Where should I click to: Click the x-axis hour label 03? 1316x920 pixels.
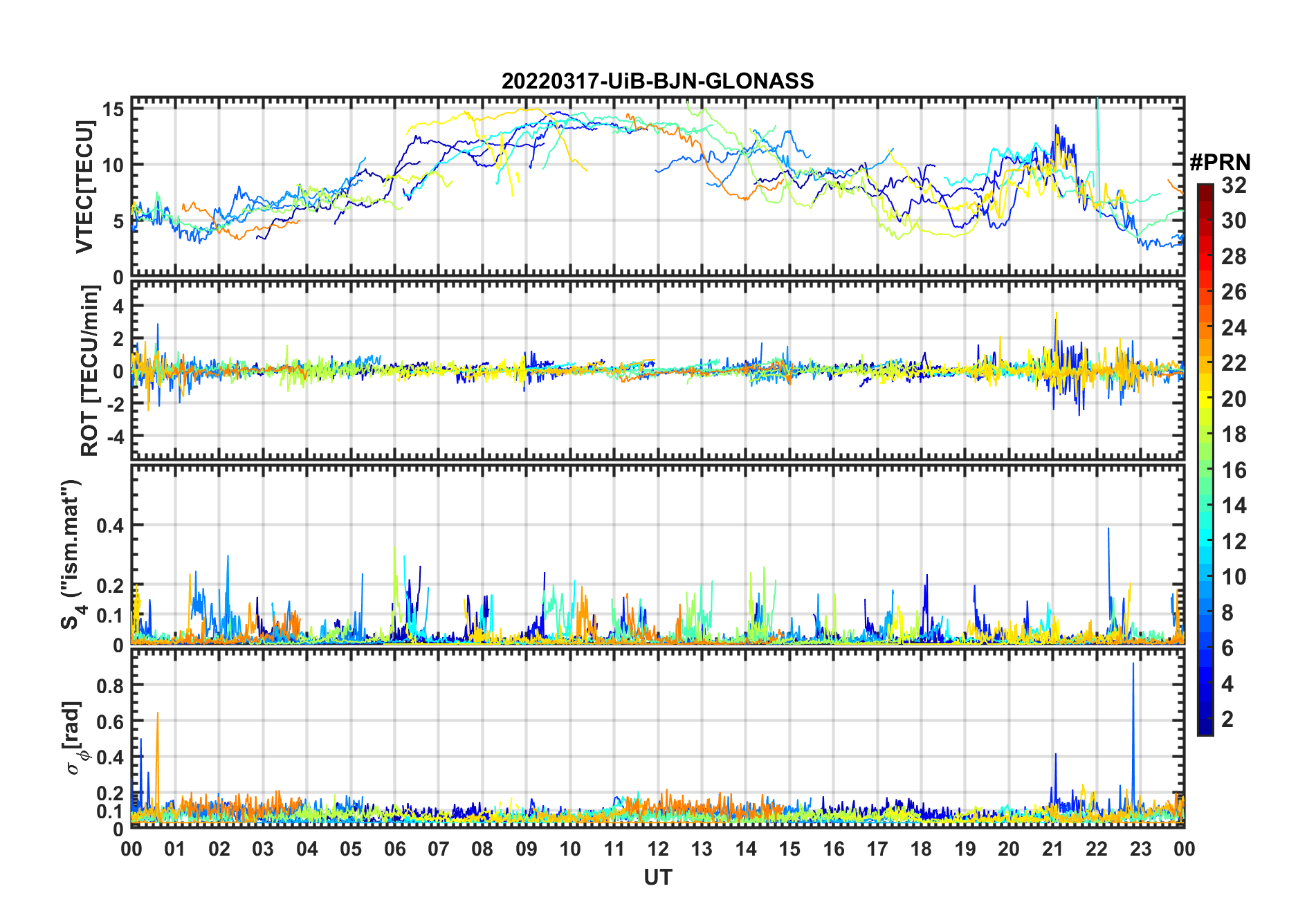pos(263,849)
